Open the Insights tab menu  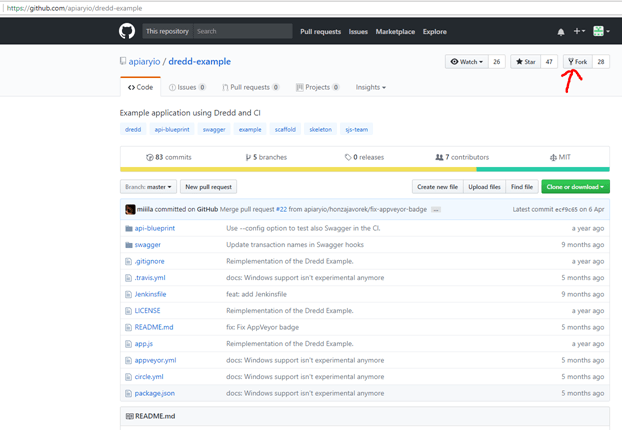coord(370,88)
